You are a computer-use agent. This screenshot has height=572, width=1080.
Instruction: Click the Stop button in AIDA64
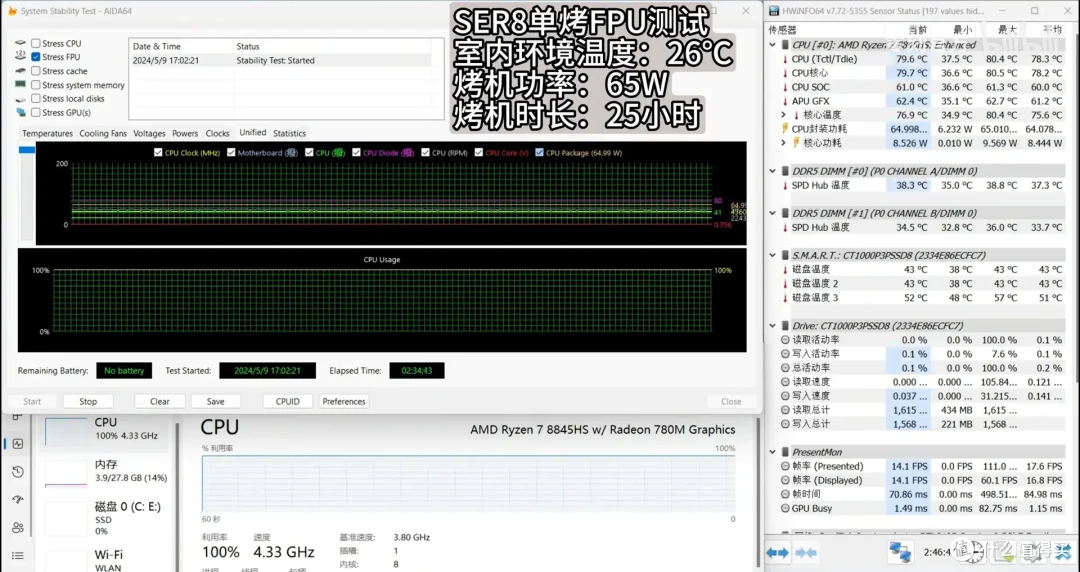tap(88, 401)
